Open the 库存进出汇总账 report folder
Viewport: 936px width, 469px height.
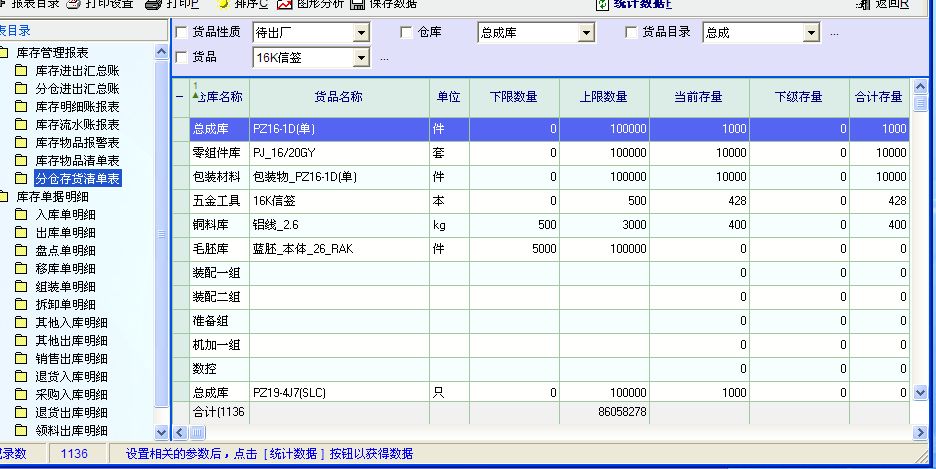tap(76, 70)
